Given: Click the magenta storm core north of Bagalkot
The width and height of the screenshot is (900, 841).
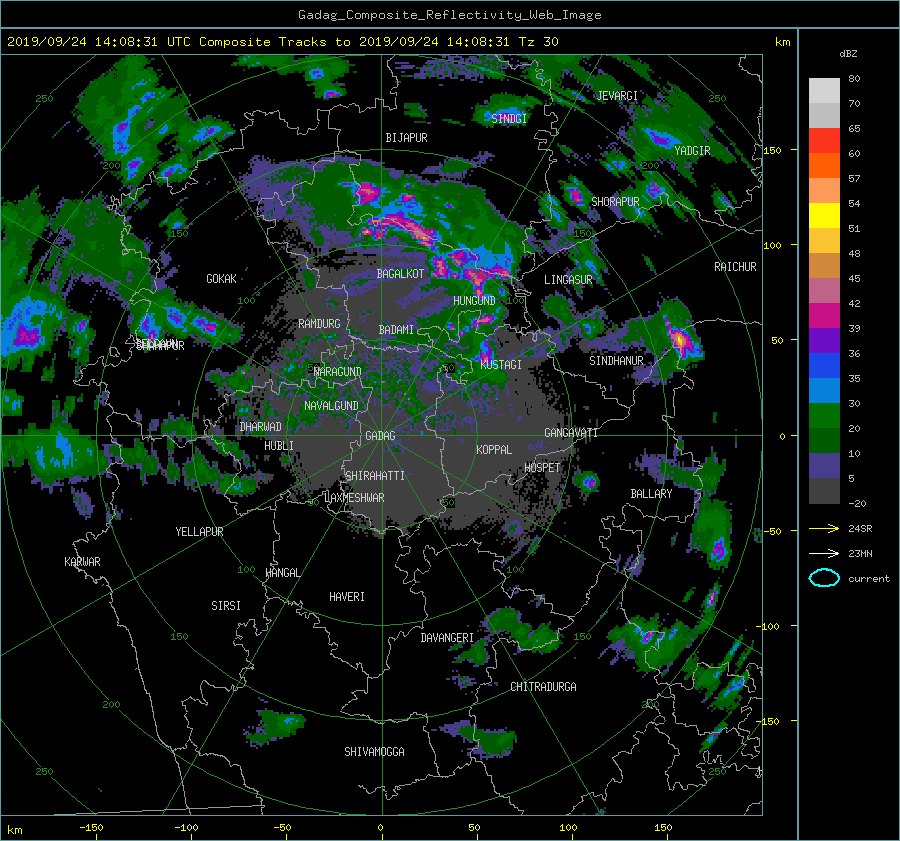Looking at the screenshot, I should point(368,192).
